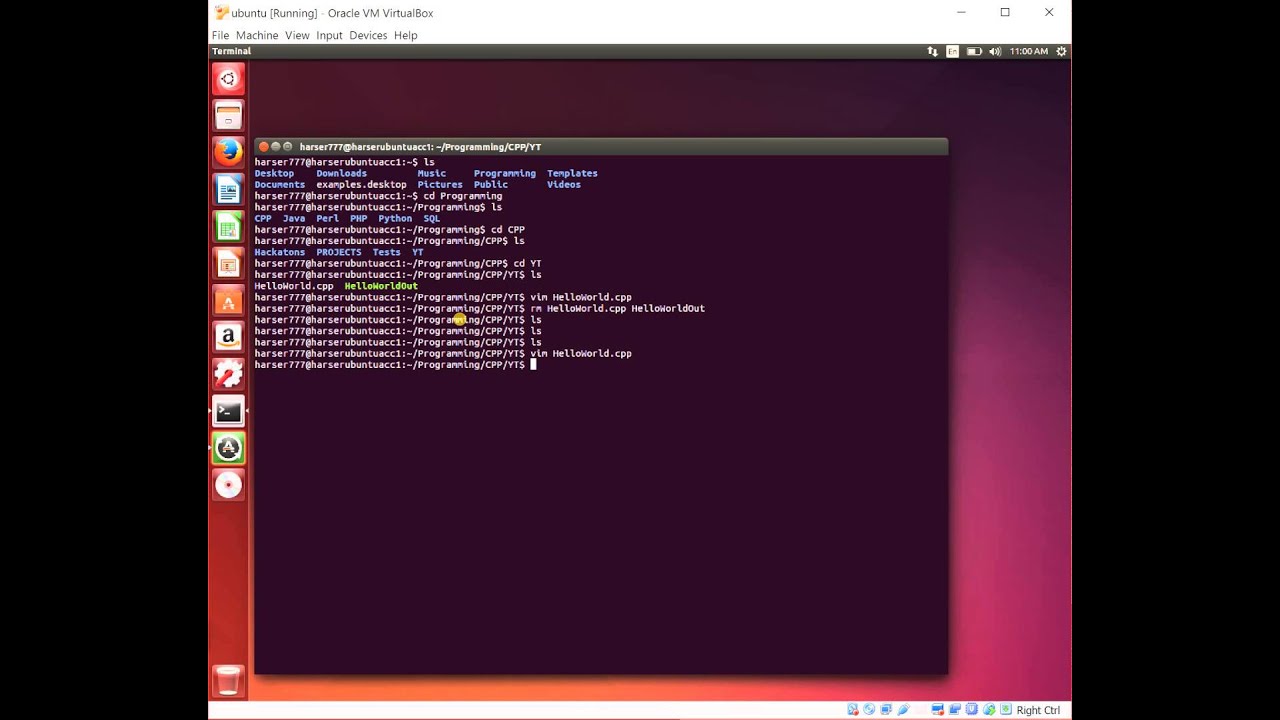Click the Right Ctrl host key label
Image resolution: width=1280 pixels, height=720 pixels.
pyautogui.click(x=1038, y=710)
